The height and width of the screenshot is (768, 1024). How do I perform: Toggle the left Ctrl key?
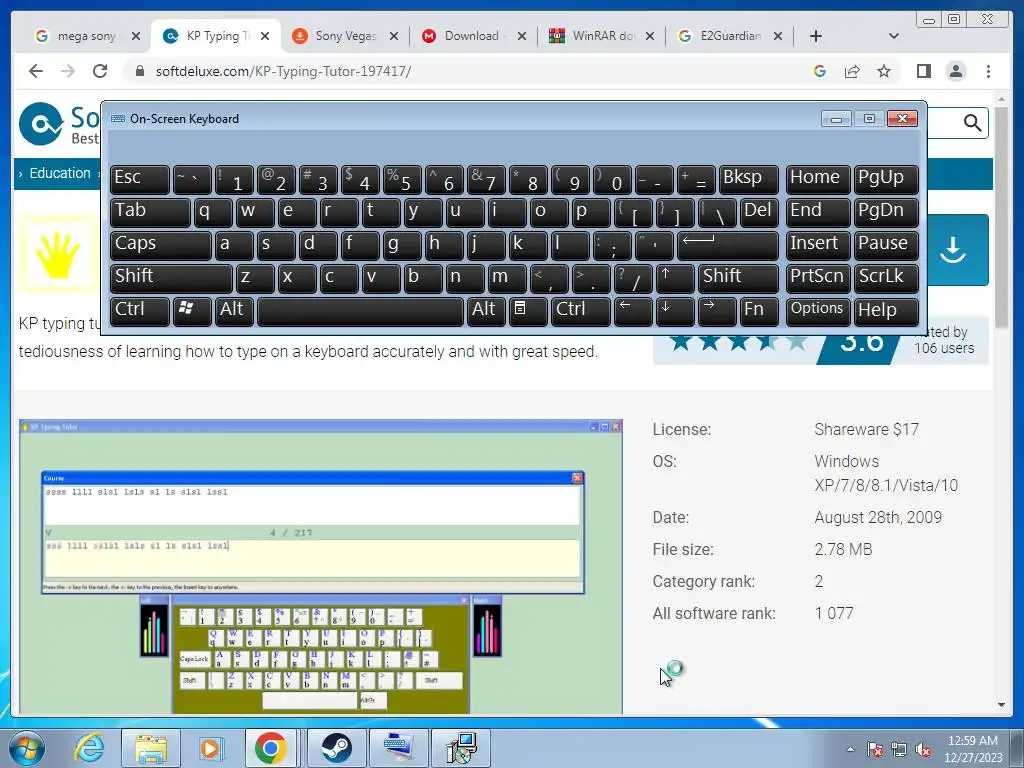(140, 311)
